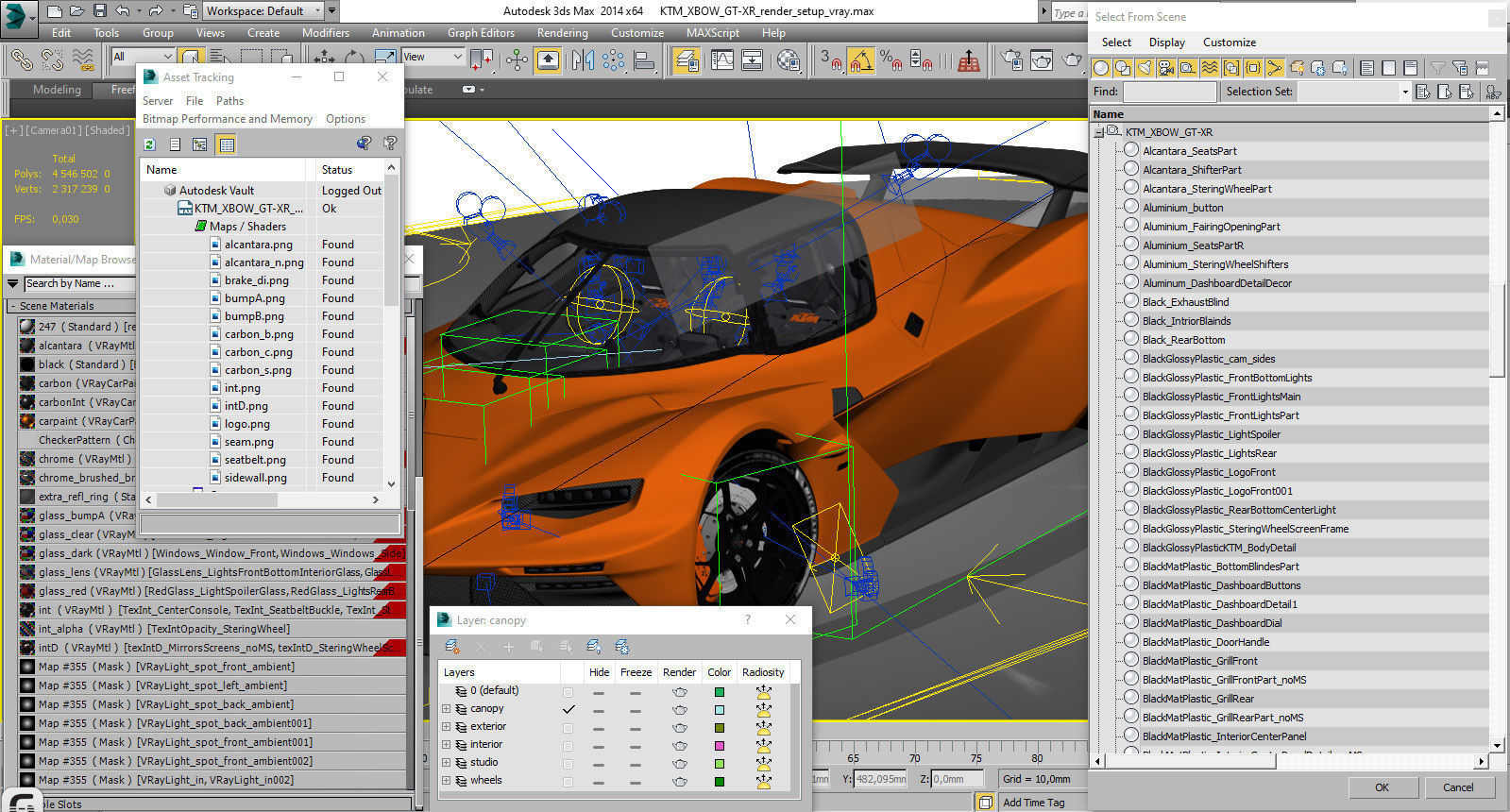The image size is (1510, 812).
Task: Check the current-layer box for wheels layer
Action: point(568,781)
